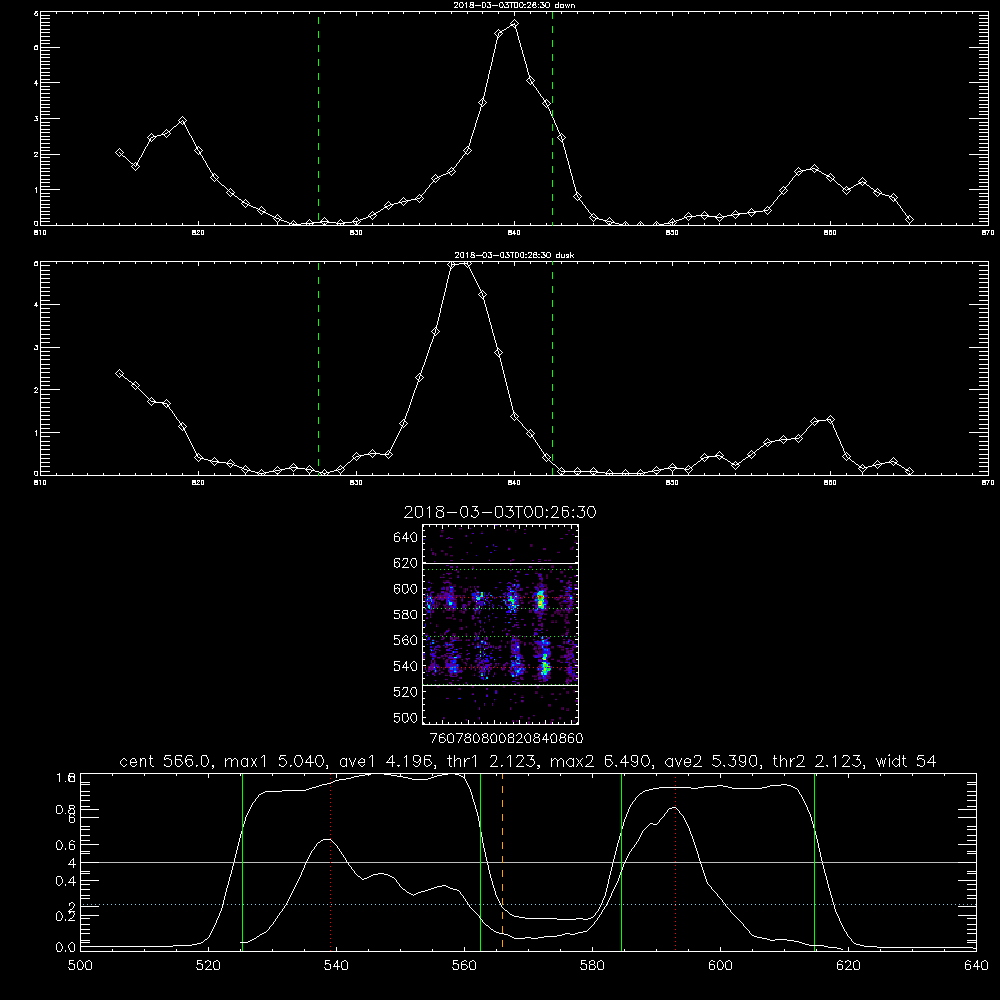Click the solid white horizontal line at 4
The image size is (1000, 1000).
pos(528,862)
